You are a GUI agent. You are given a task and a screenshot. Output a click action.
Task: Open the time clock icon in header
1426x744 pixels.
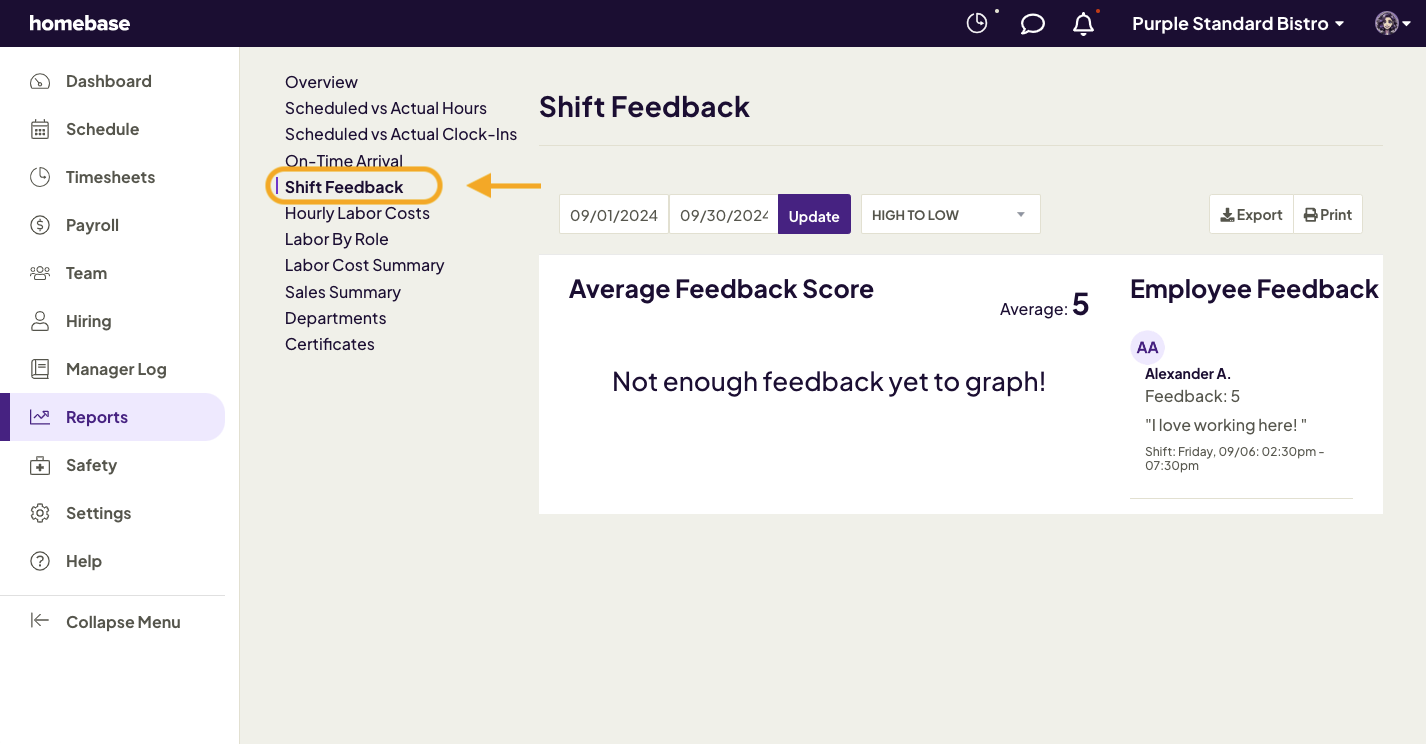point(977,23)
